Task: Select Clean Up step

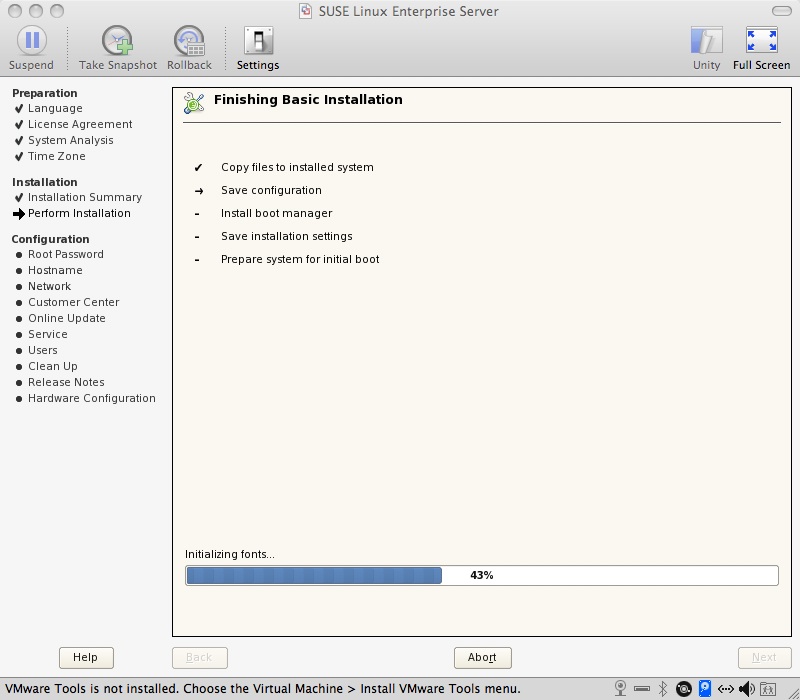Action: pos(53,366)
